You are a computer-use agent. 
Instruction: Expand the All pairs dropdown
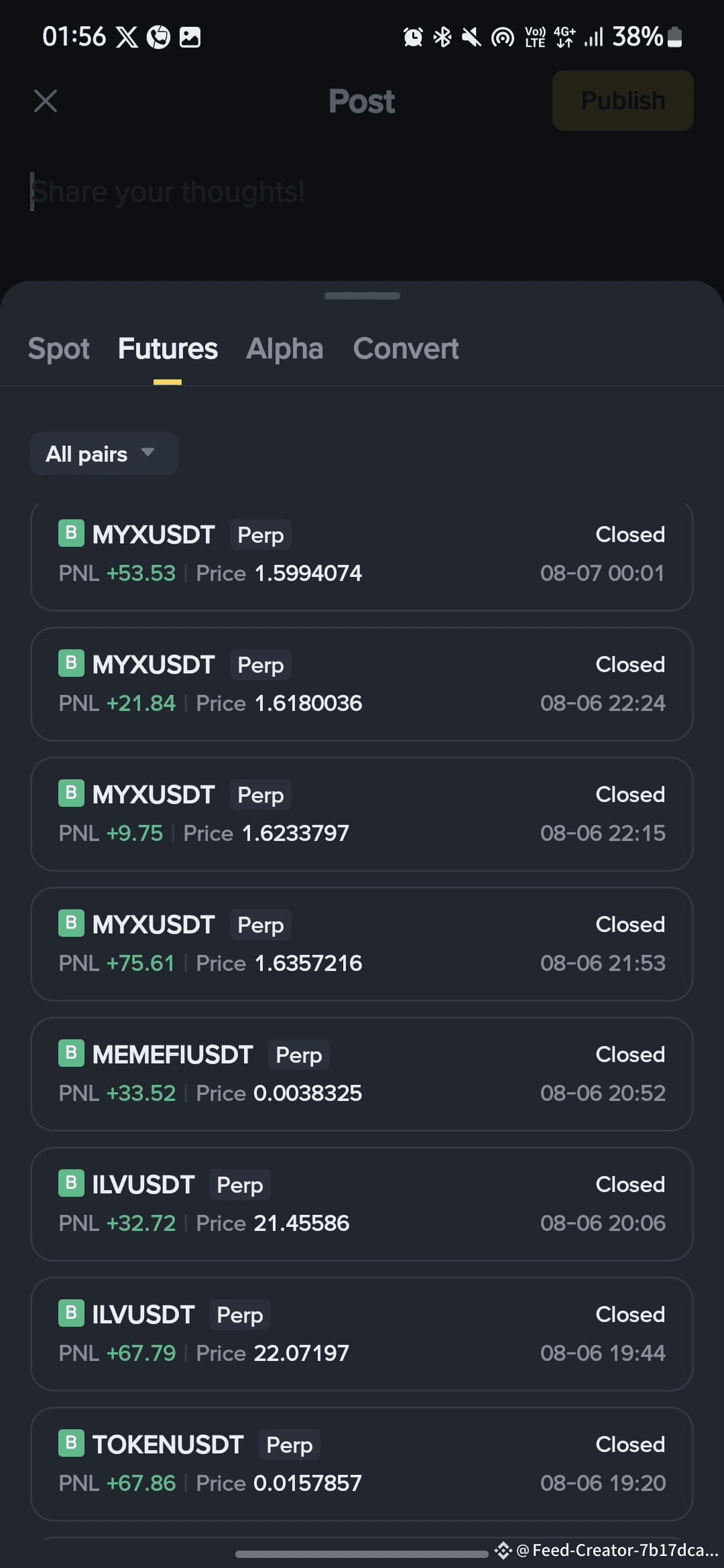[104, 454]
